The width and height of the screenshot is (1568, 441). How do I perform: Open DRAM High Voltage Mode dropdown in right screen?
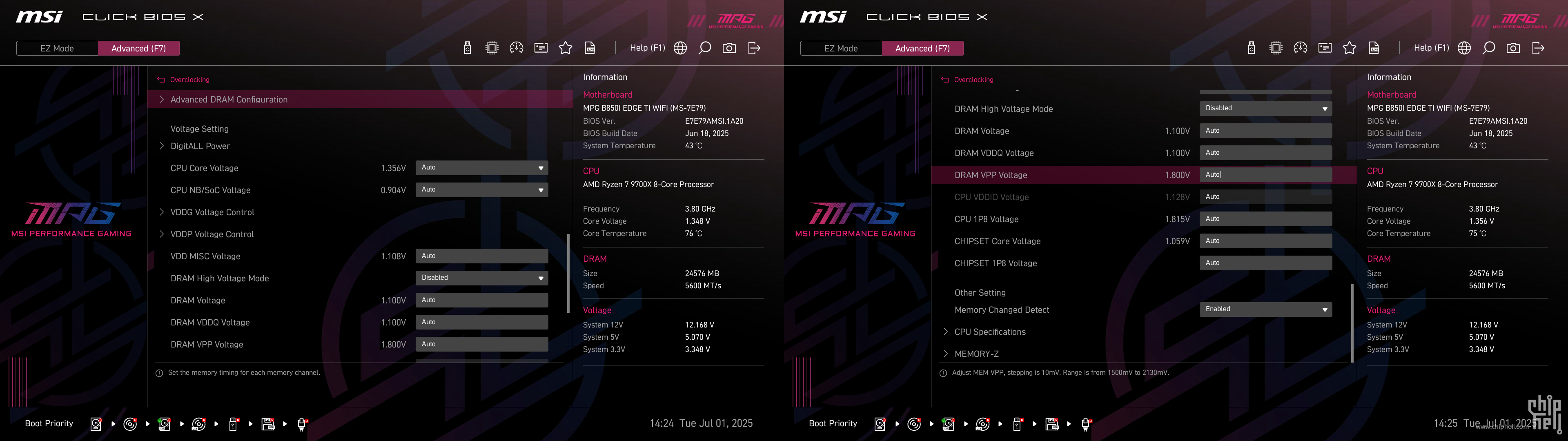[x=1265, y=109]
